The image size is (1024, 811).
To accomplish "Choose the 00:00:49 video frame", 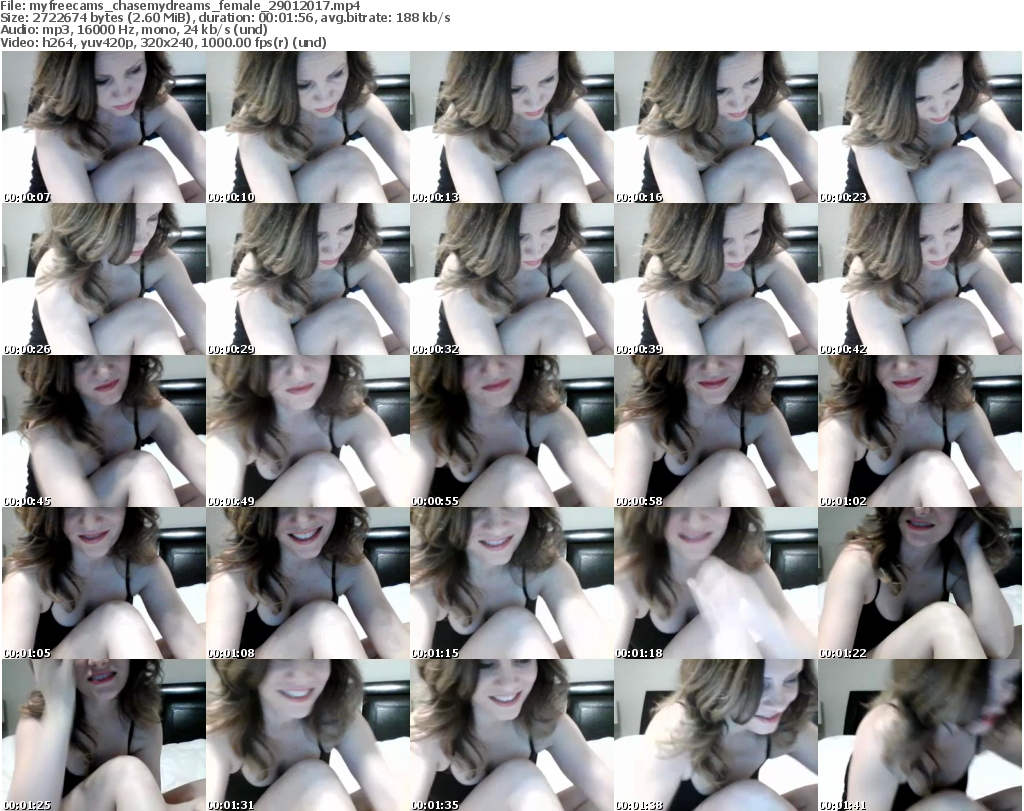I will coord(308,431).
